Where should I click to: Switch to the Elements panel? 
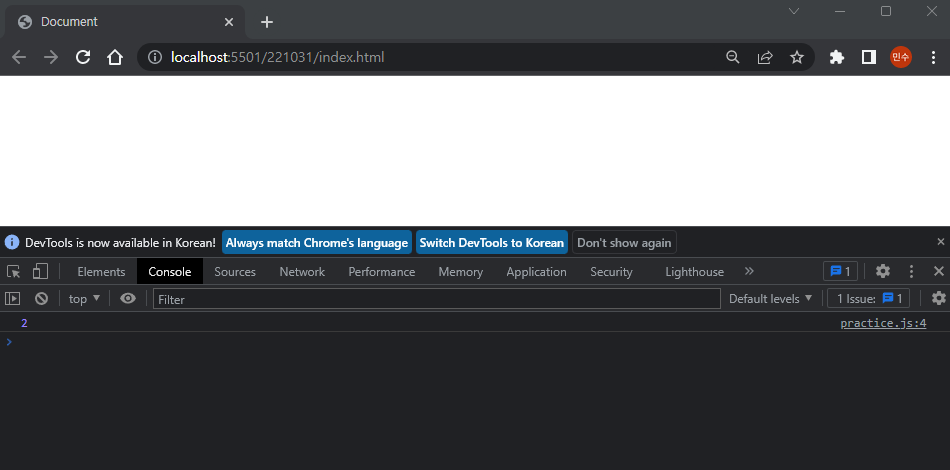[101, 272]
